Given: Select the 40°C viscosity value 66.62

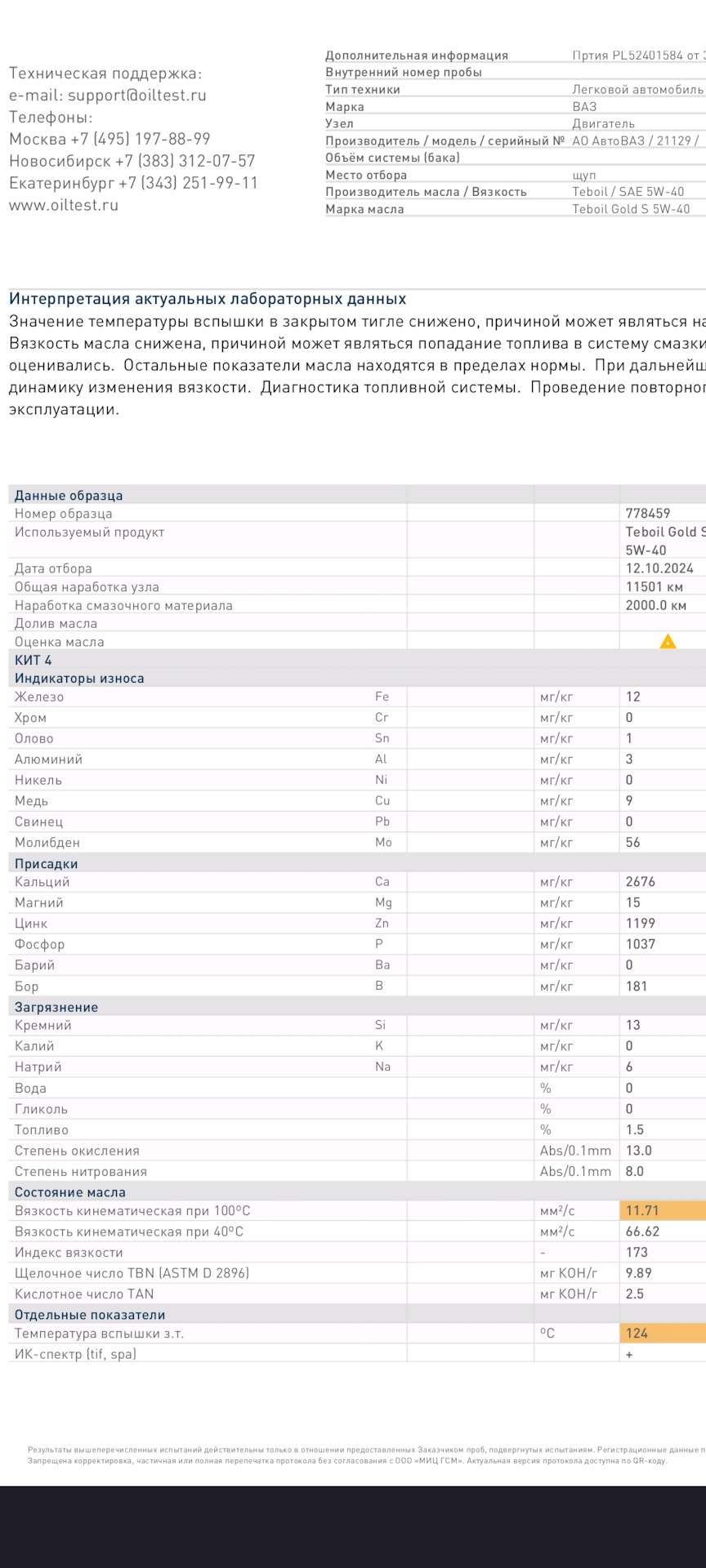Looking at the screenshot, I should click(x=643, y=1232).
